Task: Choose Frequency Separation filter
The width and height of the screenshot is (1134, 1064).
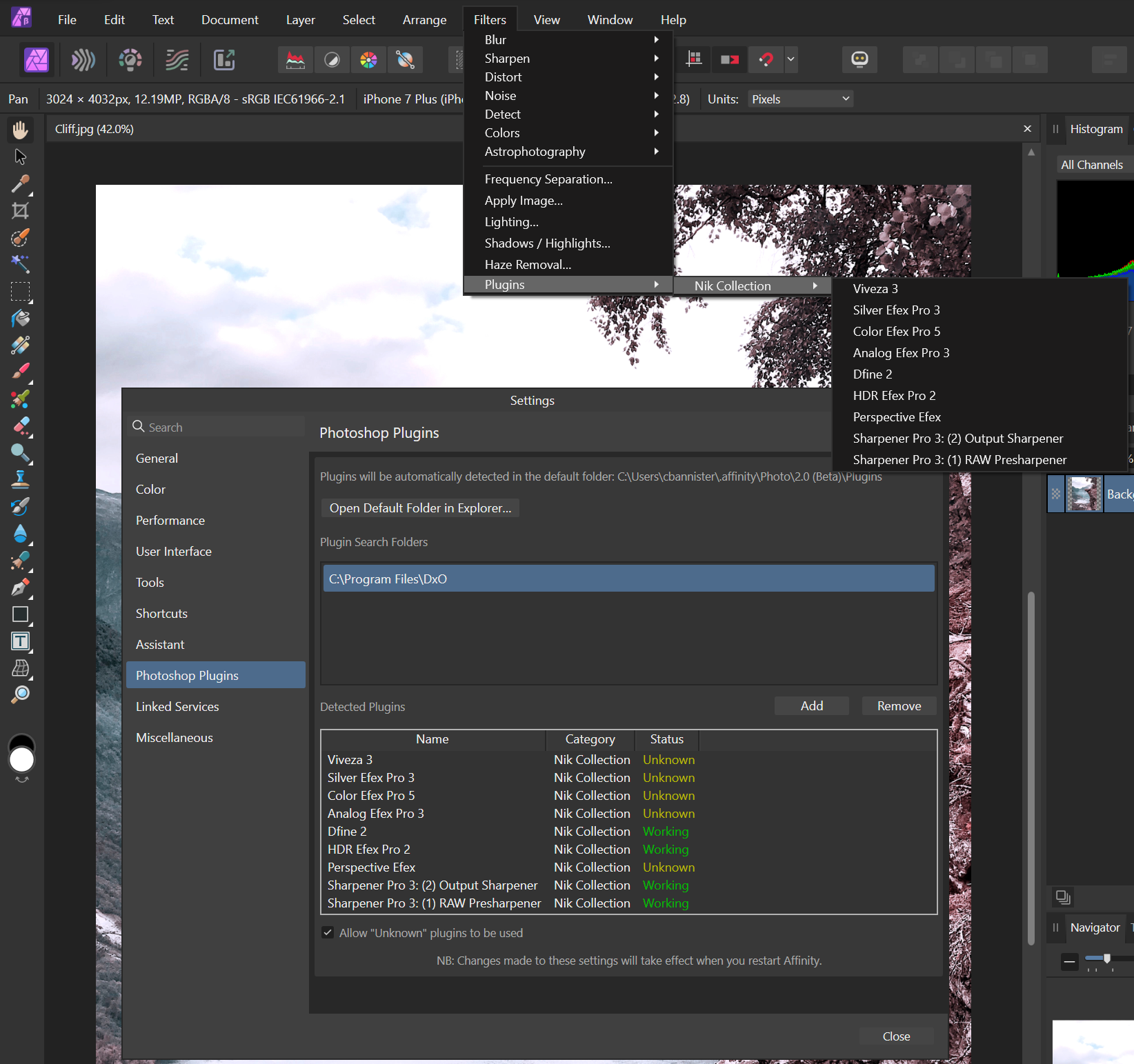Action: [568, 179]
